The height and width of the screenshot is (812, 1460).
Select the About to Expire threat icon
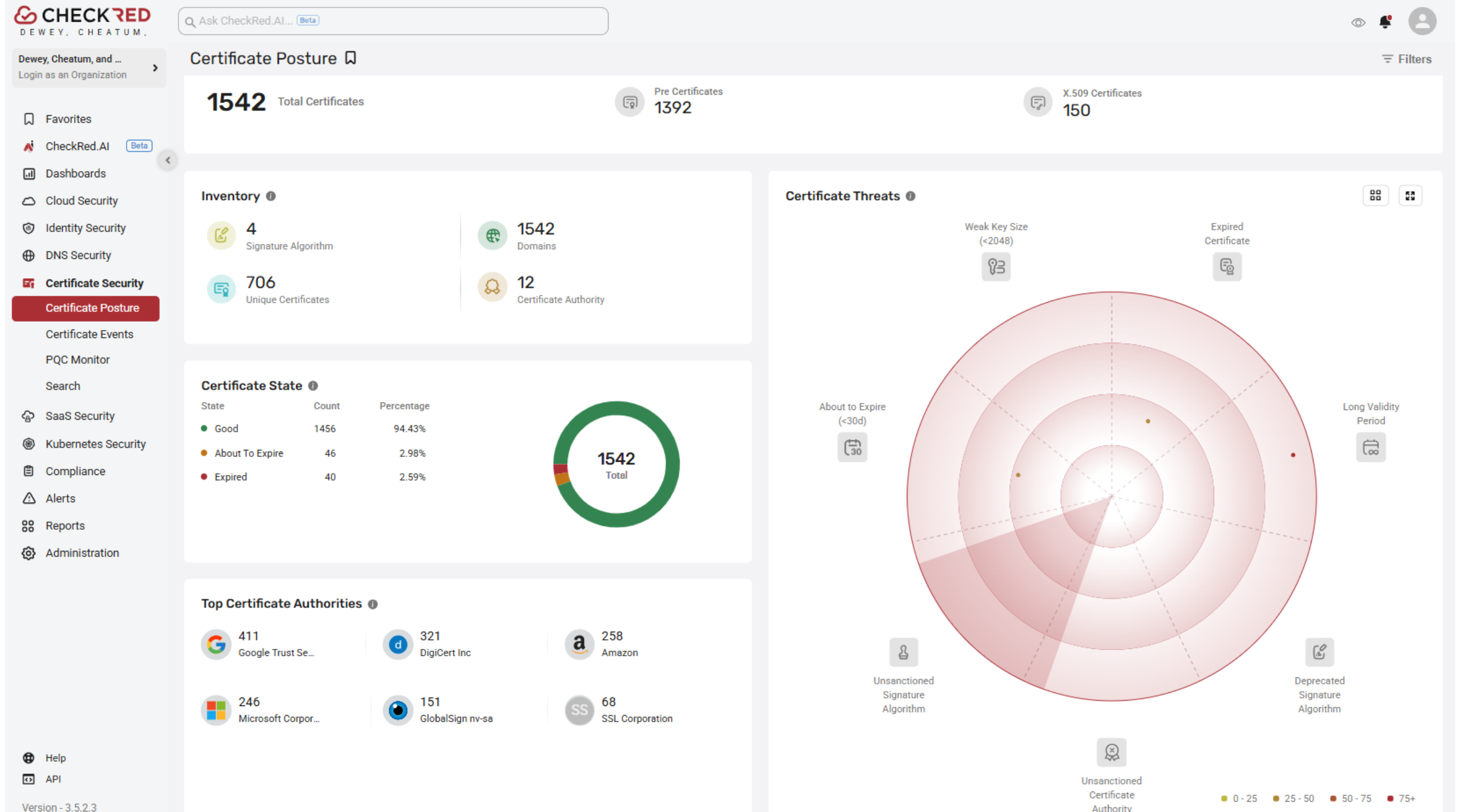(852, 447)
